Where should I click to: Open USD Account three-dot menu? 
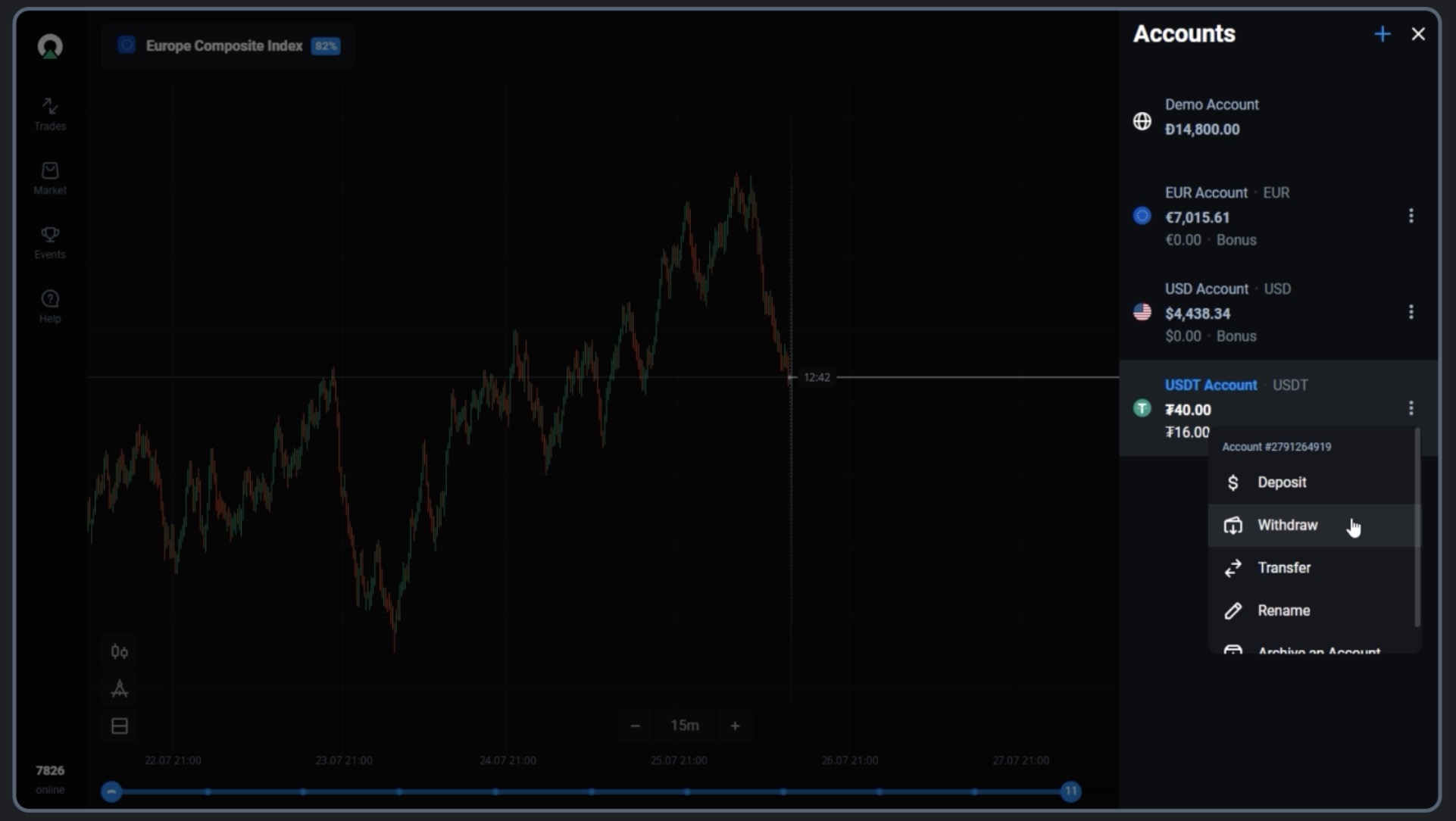click(x=1411, y=312)
